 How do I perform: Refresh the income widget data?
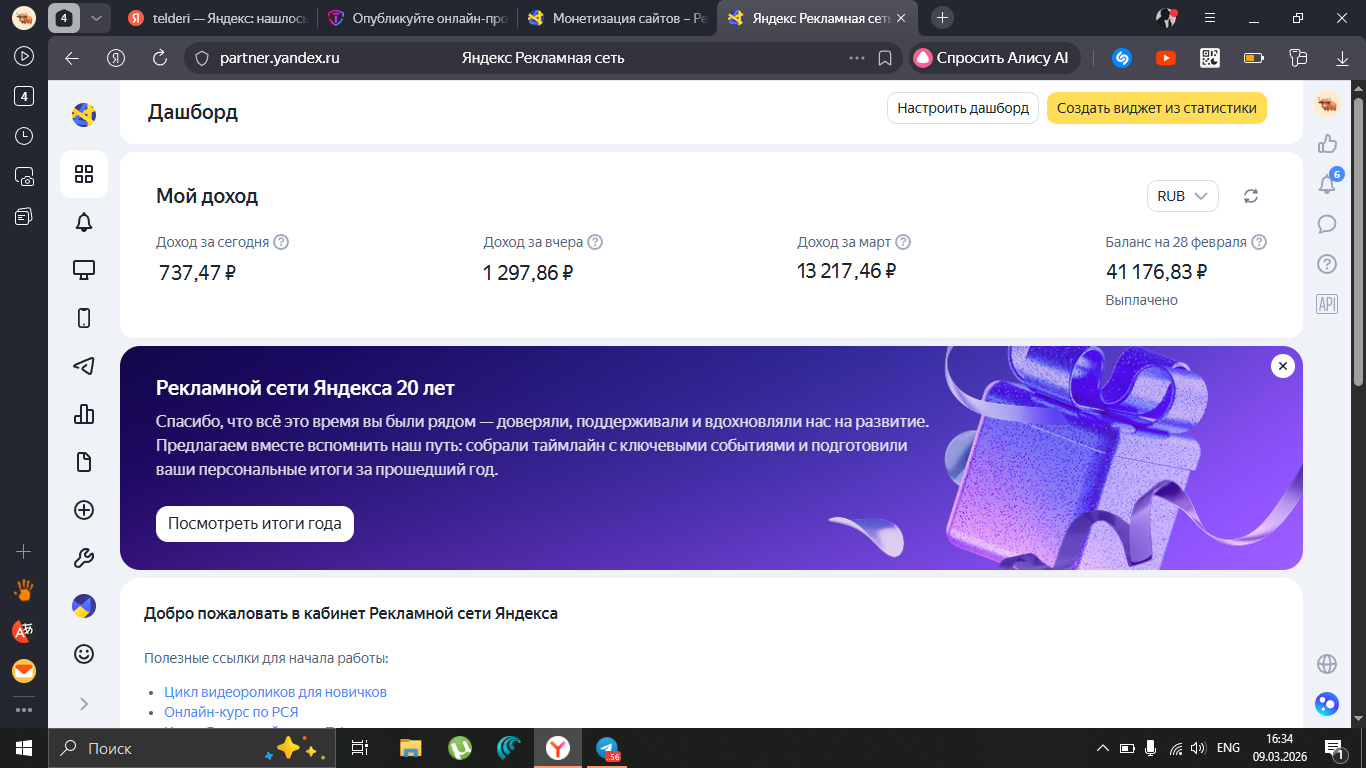[1251, 196]
